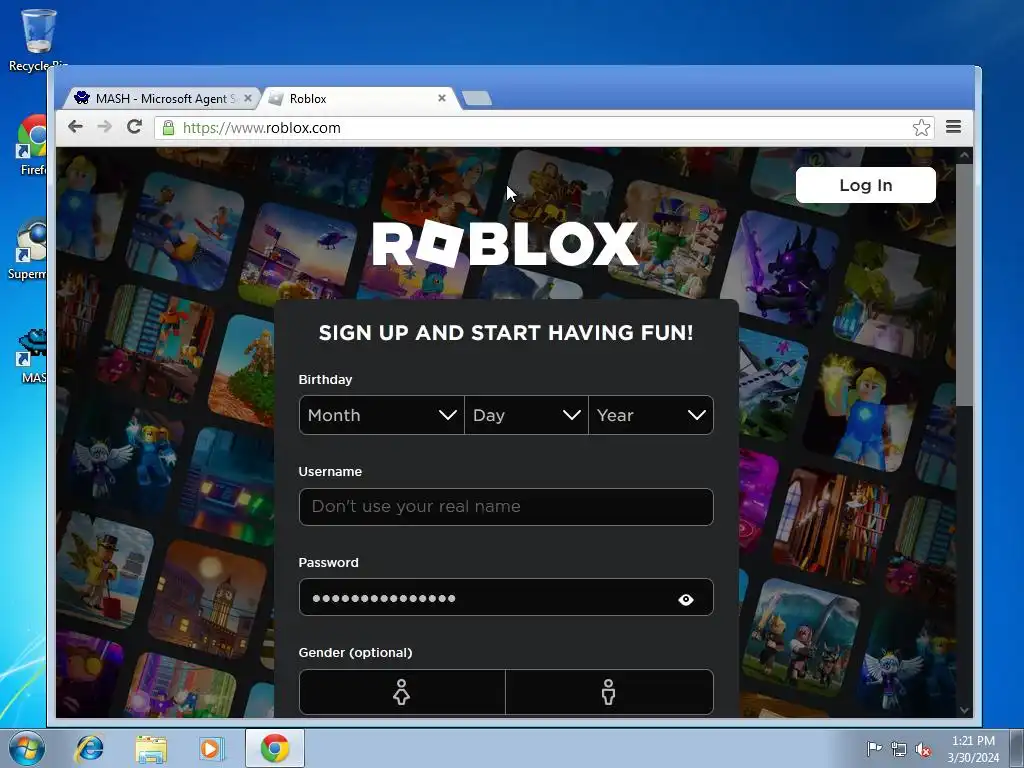Click the page scrollbar down arrow

(x=964, y=710)
